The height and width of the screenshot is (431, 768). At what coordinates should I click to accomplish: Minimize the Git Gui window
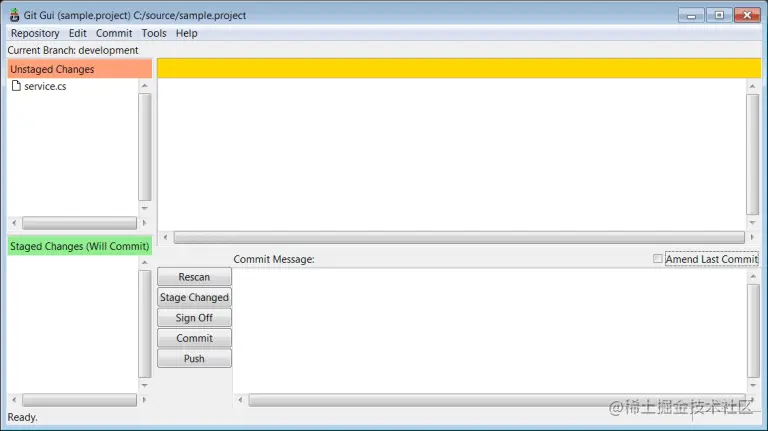point(691,16)
